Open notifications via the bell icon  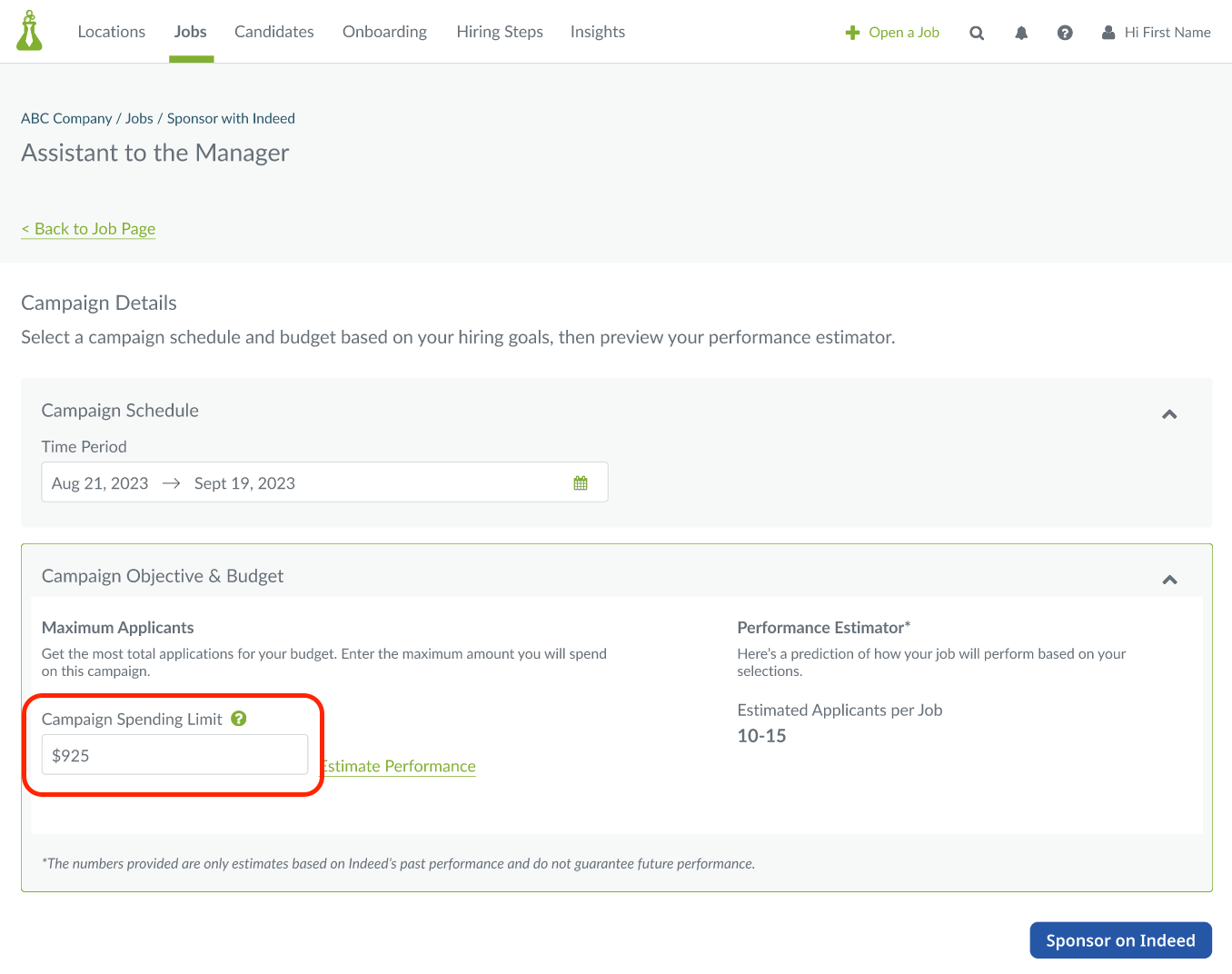[1021, 32]
